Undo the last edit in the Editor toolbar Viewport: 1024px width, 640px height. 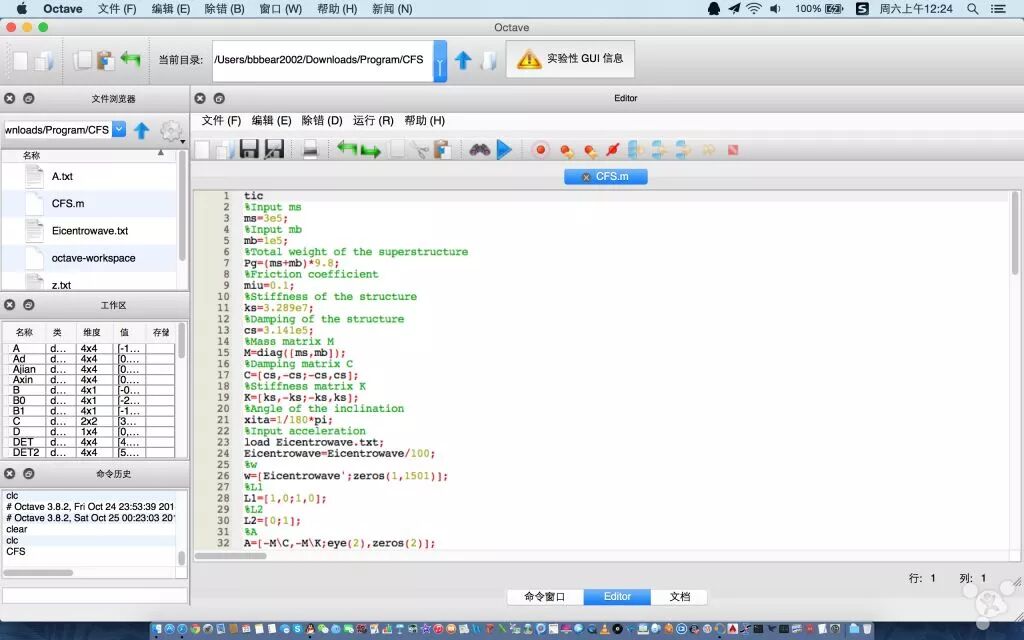pos(346,150)
